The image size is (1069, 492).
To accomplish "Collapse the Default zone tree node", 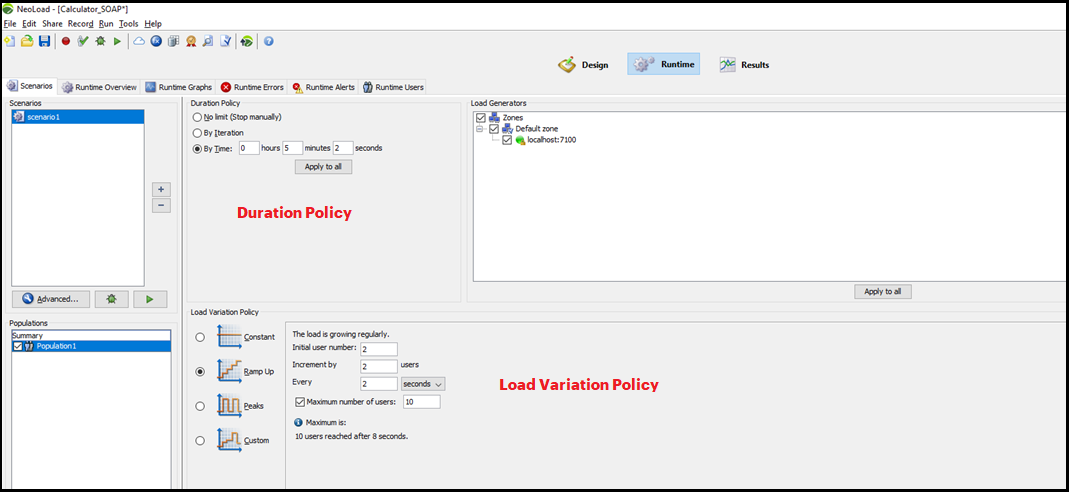I will point(480,129).
